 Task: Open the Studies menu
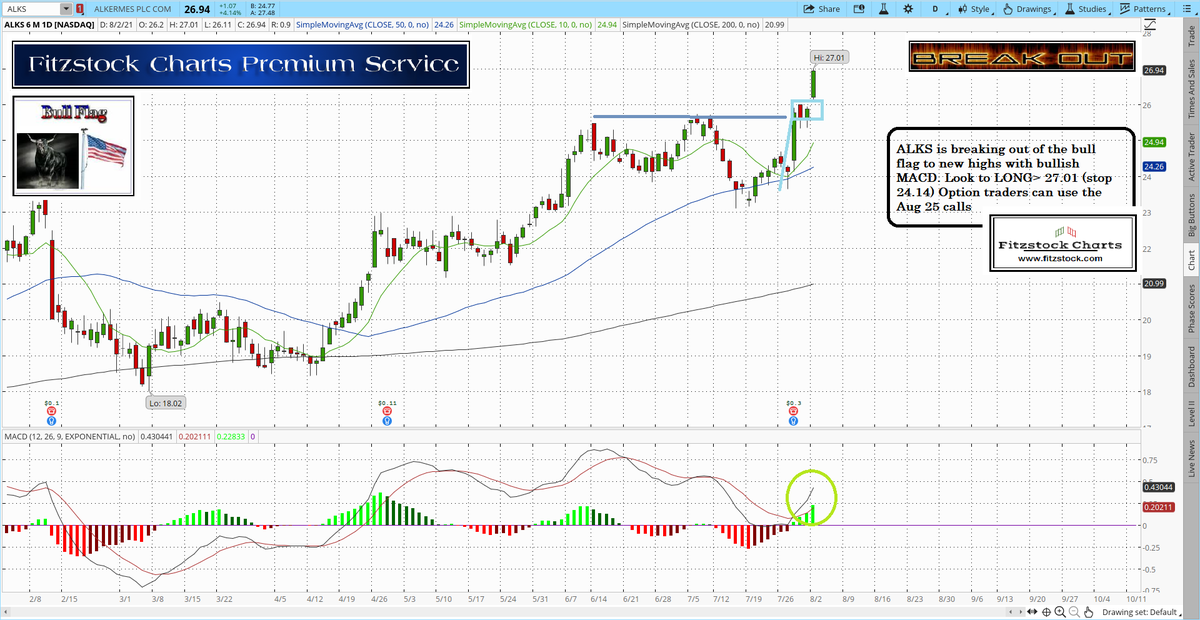point(1085,8)
